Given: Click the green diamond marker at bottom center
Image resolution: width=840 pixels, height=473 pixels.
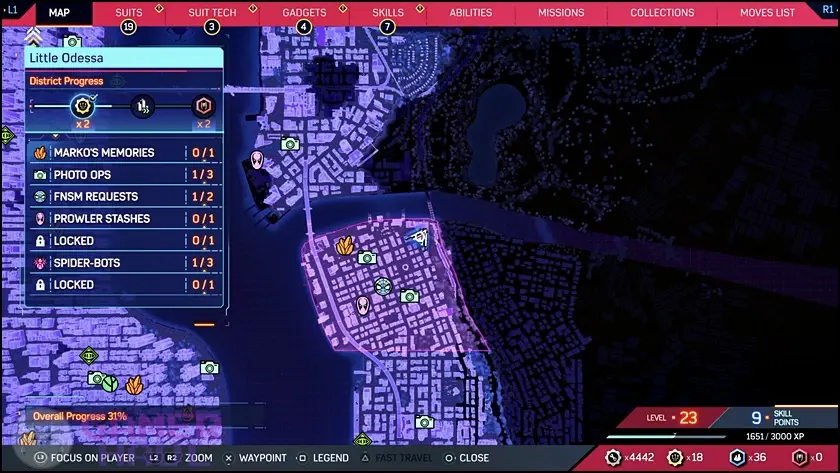Looking at the screenshot, I should (x=363, y=440).
